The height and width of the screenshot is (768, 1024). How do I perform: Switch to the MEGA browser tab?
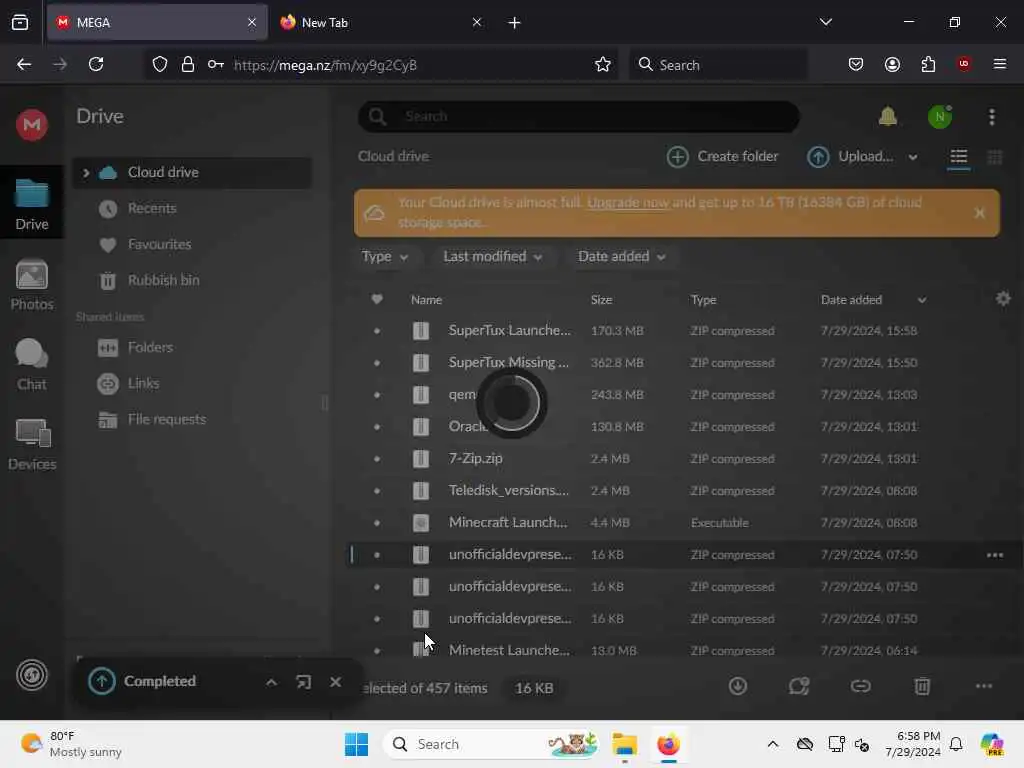click(157, 23)
